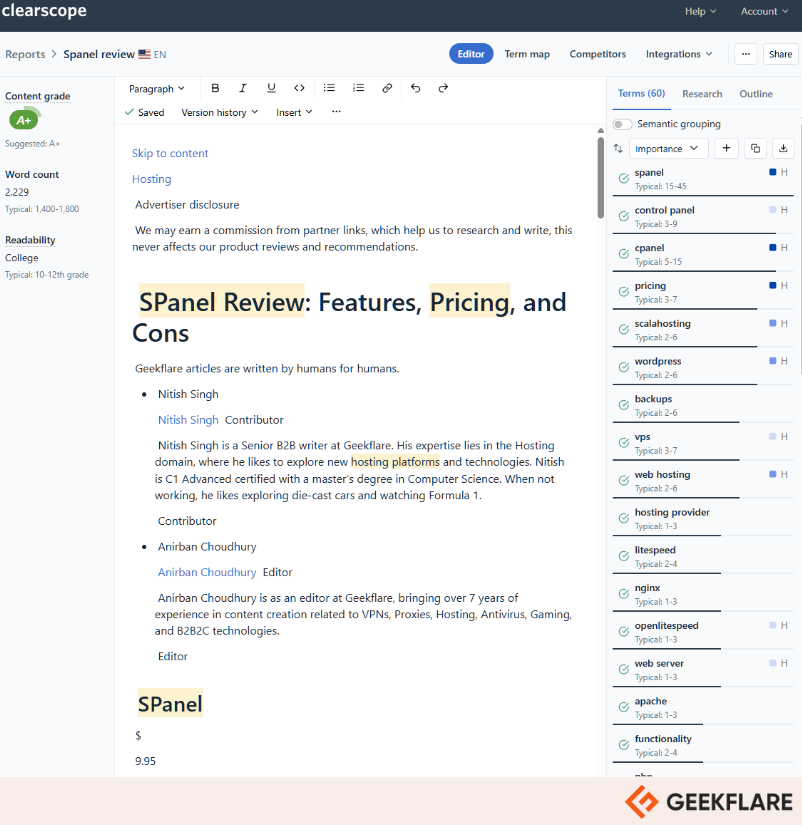Reverse the terms sort order
The width and height of the screenshot is (802, 825).
618,149
